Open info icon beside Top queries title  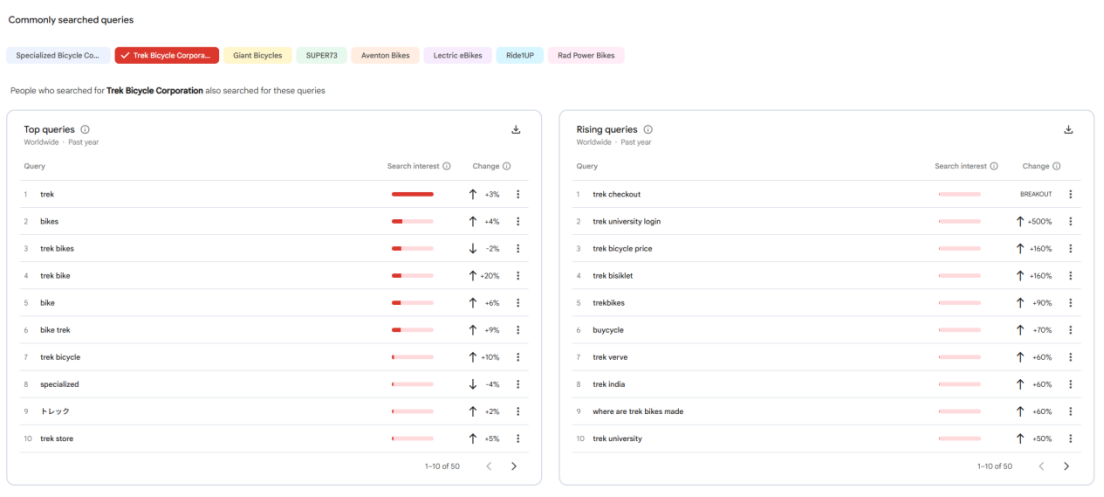tap(85, 130)
